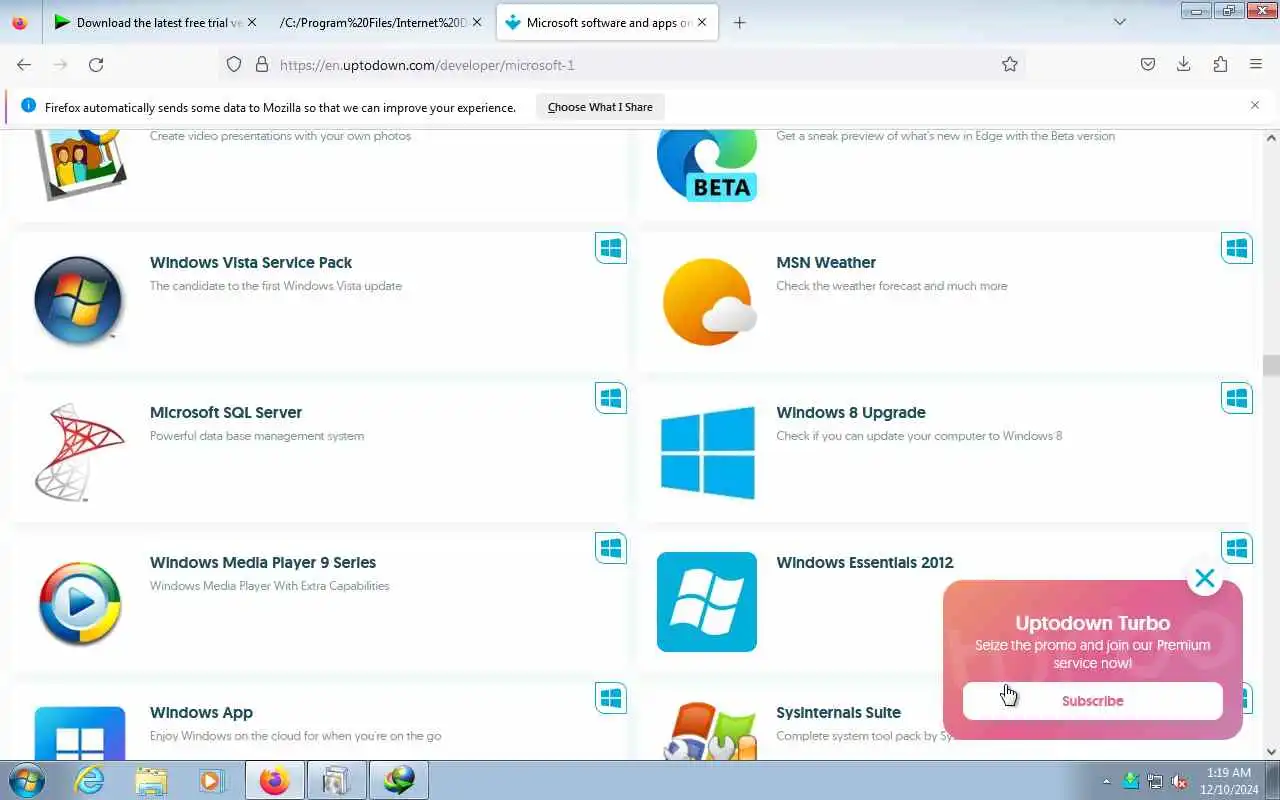The image size is (1280, 800).
Task: Click Windows platform badge on MSN Weather card
Action: [x=1236, y=248]
